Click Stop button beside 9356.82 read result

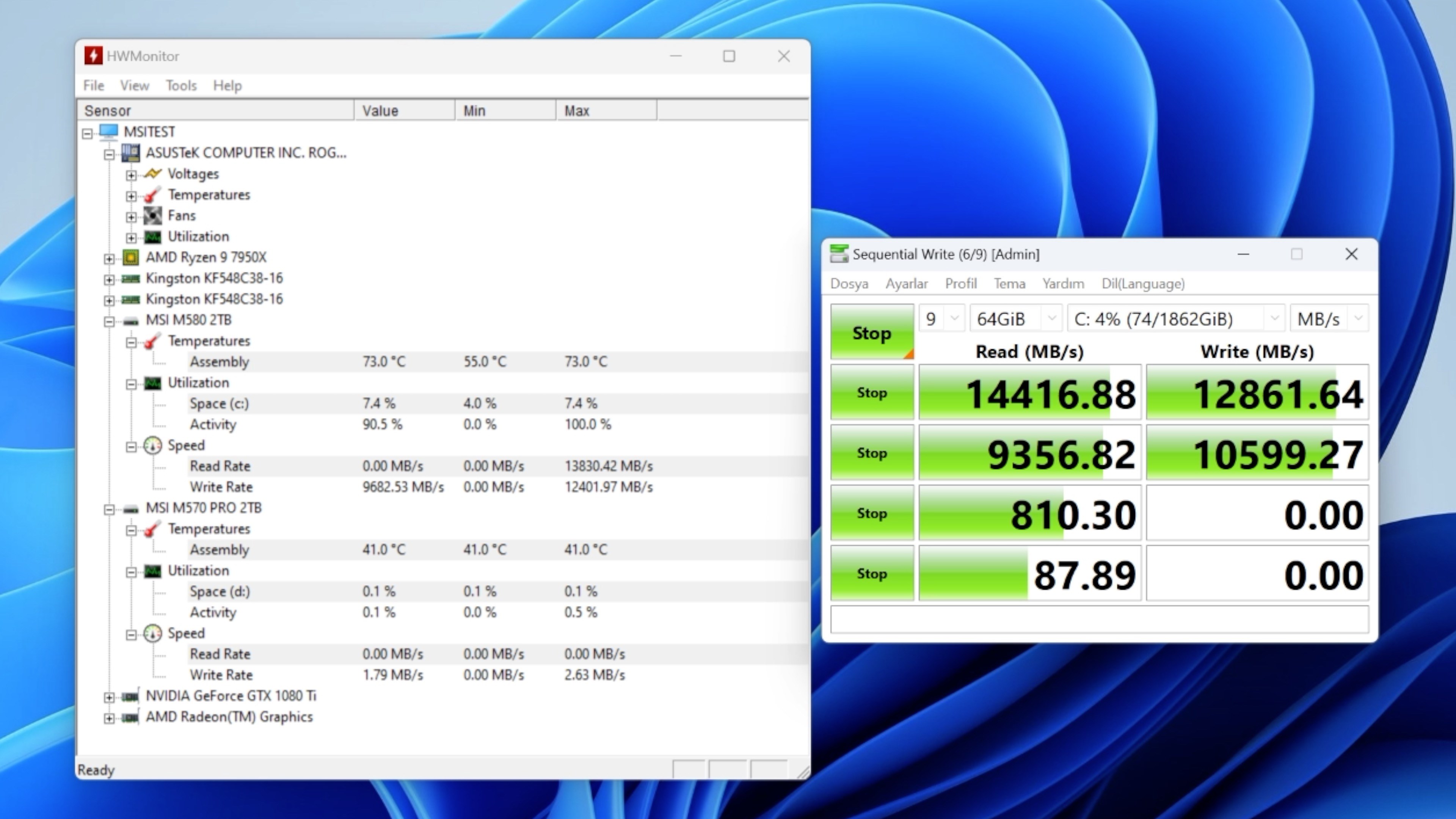pyautogui.click(x=872, y=453)
